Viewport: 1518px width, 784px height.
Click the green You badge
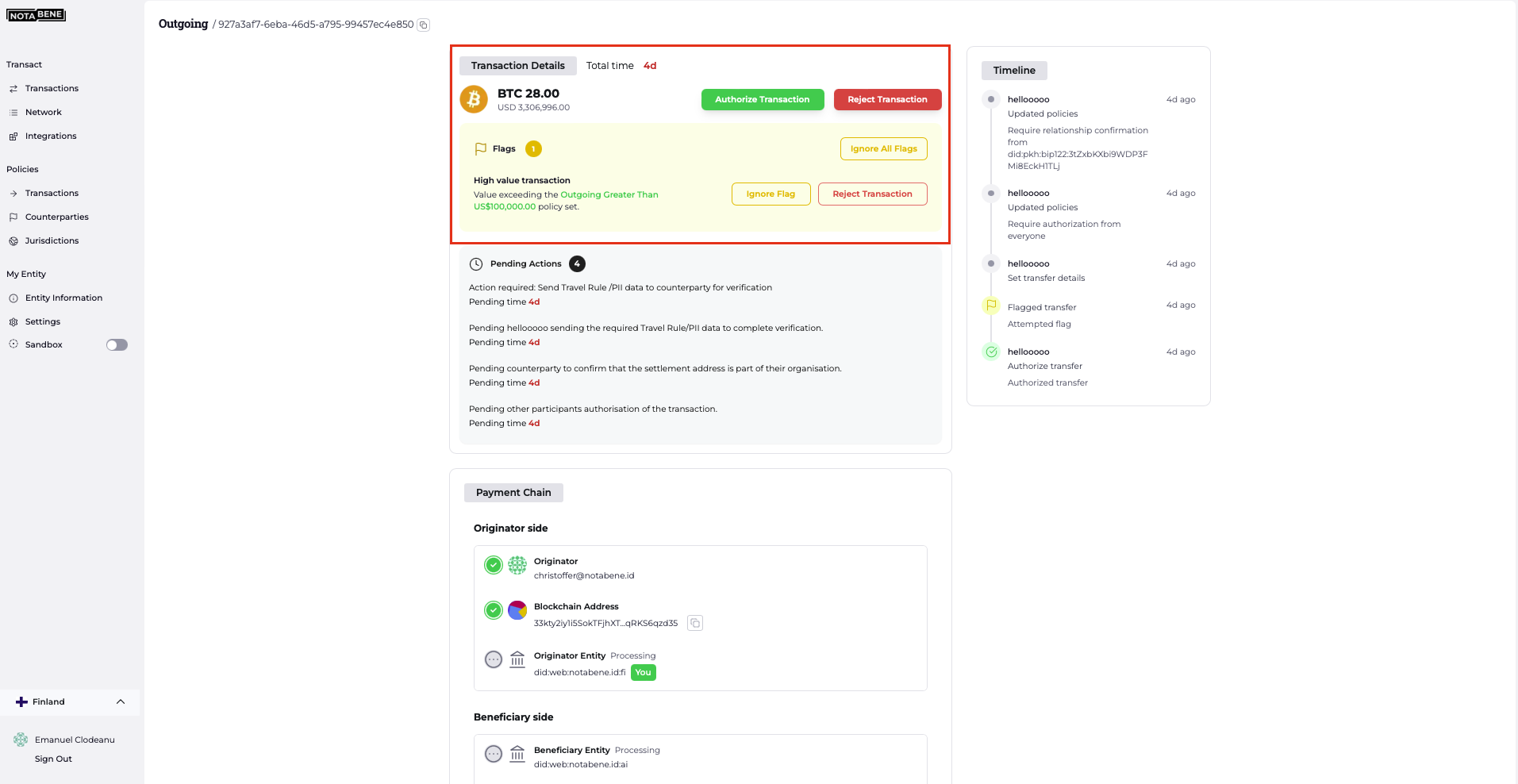[644, 673]
